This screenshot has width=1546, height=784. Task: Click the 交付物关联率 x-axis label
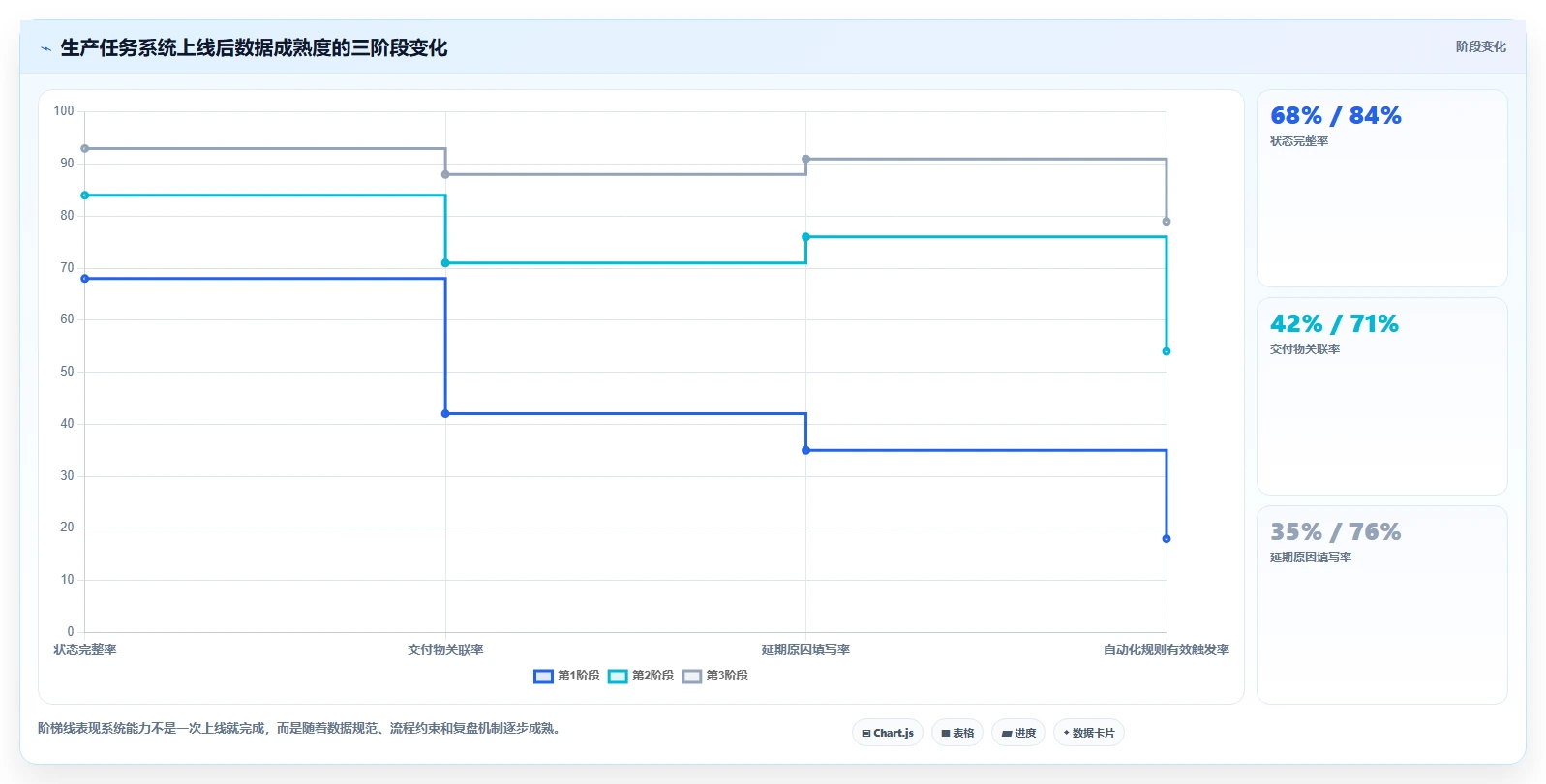[445, 650]
